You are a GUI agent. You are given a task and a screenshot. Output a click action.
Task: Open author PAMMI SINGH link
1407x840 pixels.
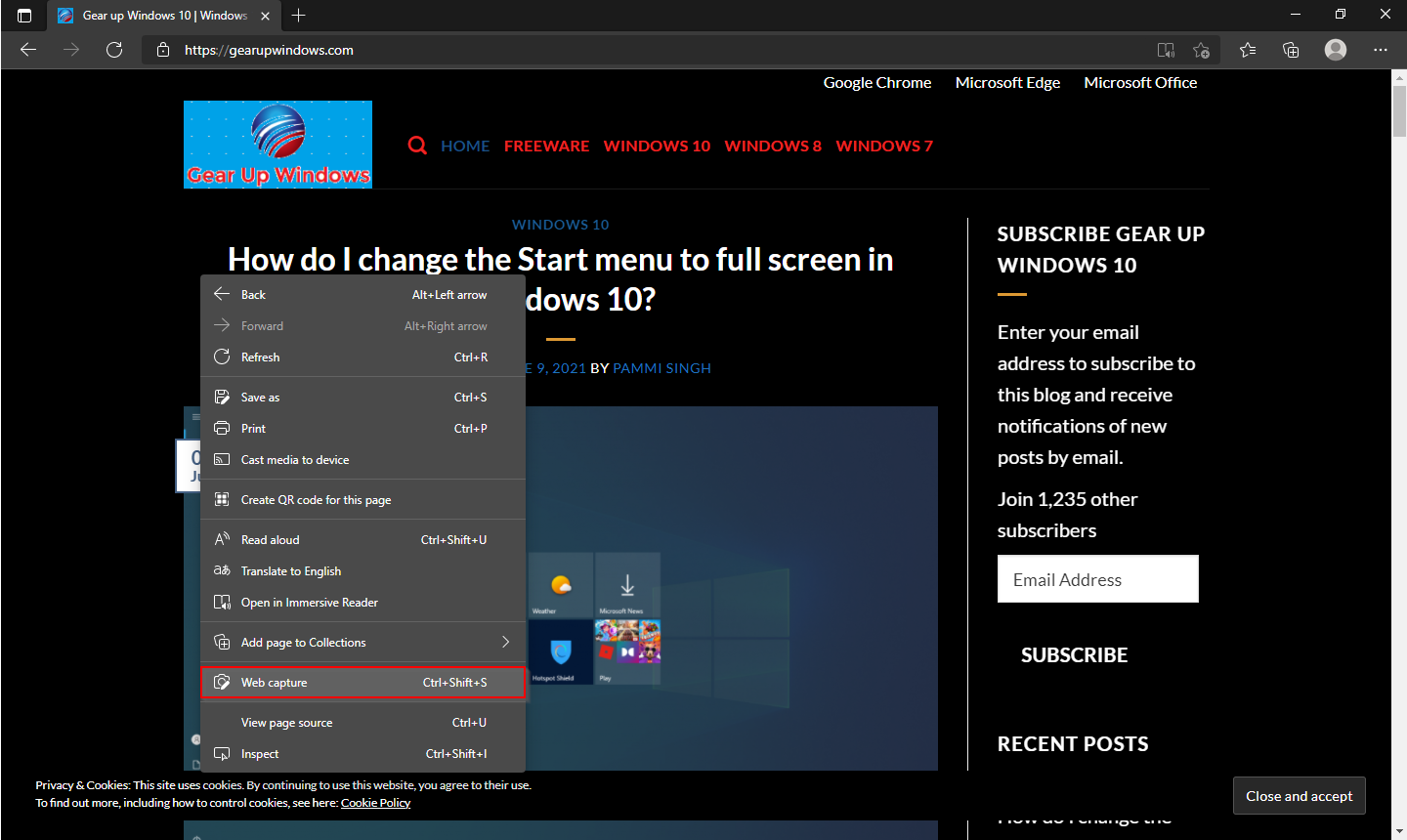coord(661,368)
